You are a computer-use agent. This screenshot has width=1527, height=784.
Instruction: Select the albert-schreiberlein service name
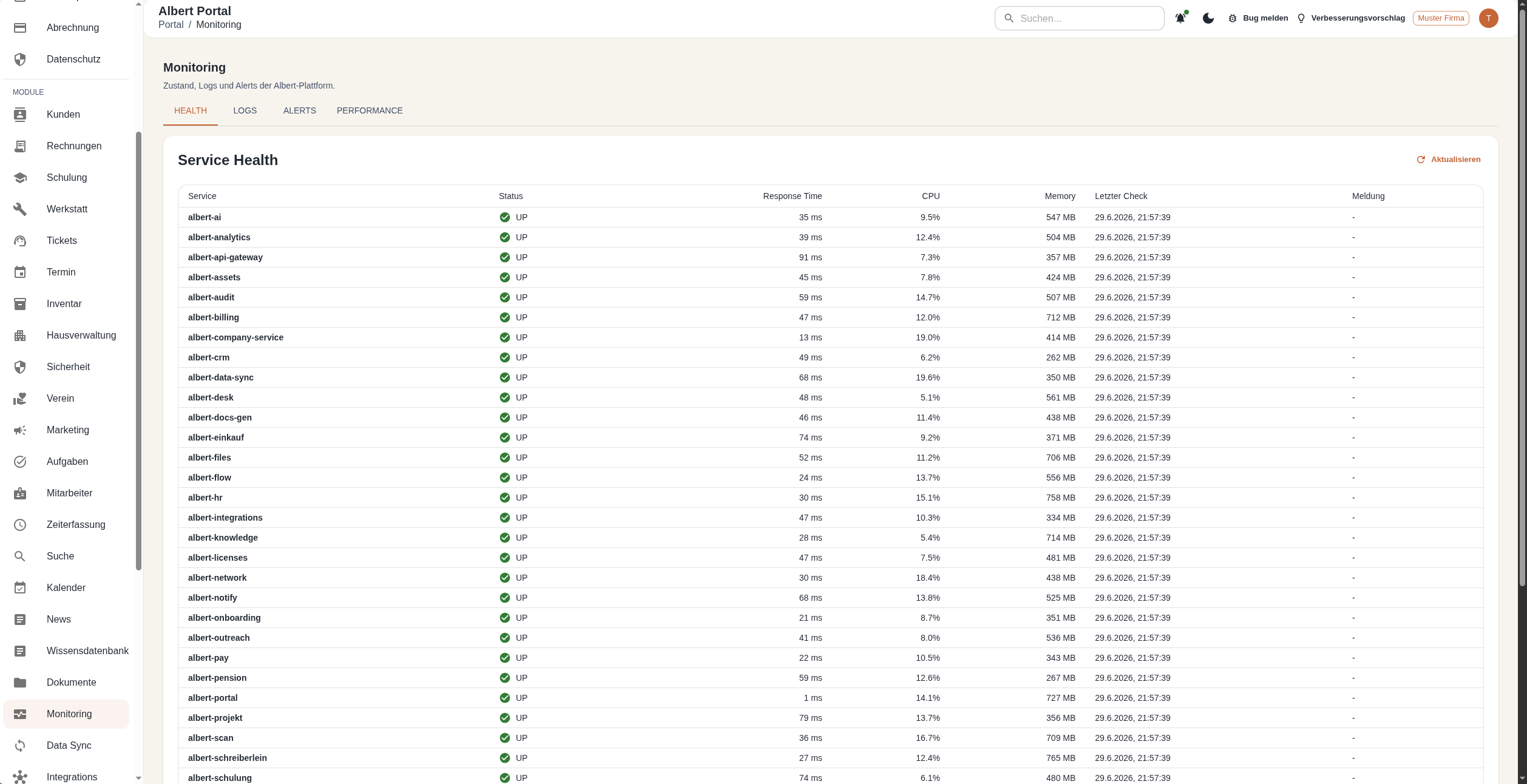228,758
